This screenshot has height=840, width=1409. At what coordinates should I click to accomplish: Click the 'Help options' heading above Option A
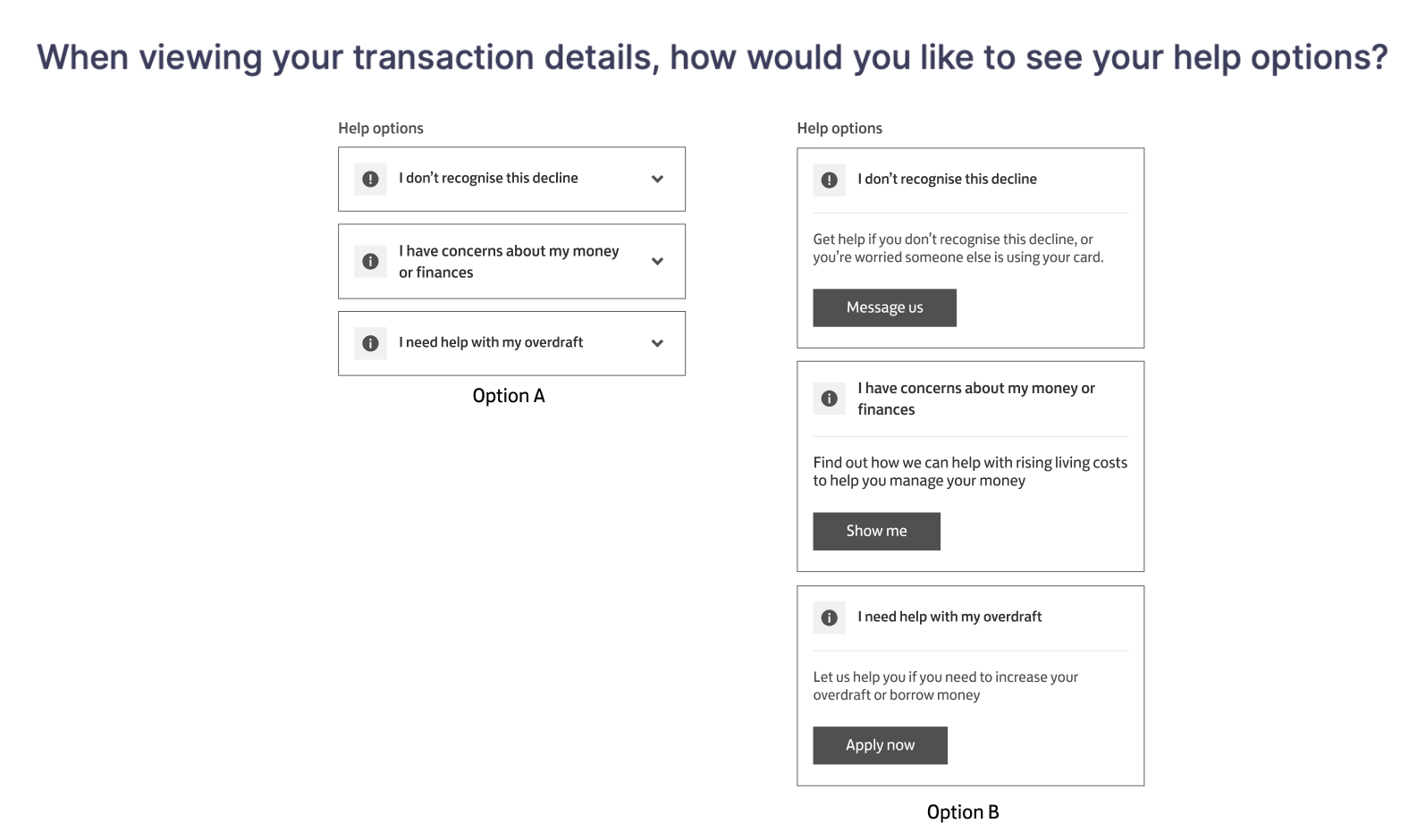pyautogui.click(x=380, y=128)
